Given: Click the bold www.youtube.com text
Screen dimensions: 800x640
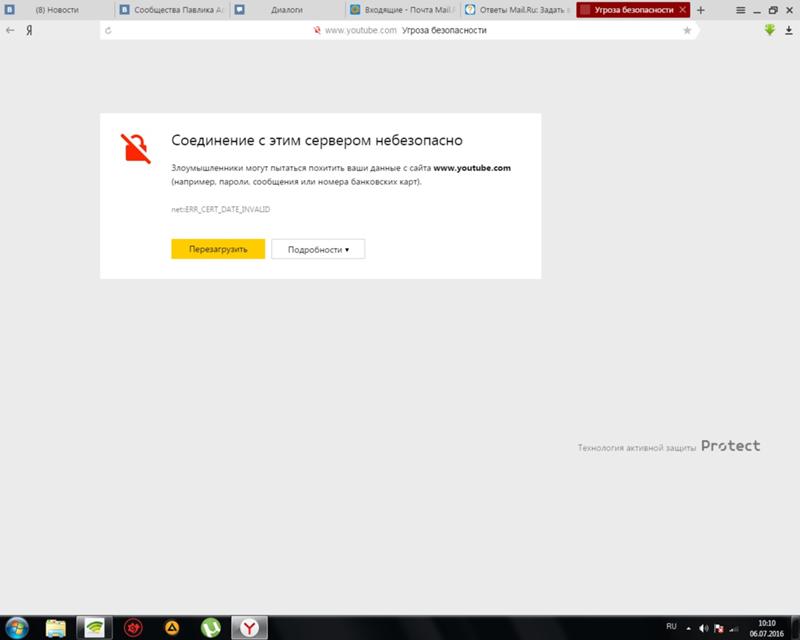Looking at the screenshot, I should 472,168.
